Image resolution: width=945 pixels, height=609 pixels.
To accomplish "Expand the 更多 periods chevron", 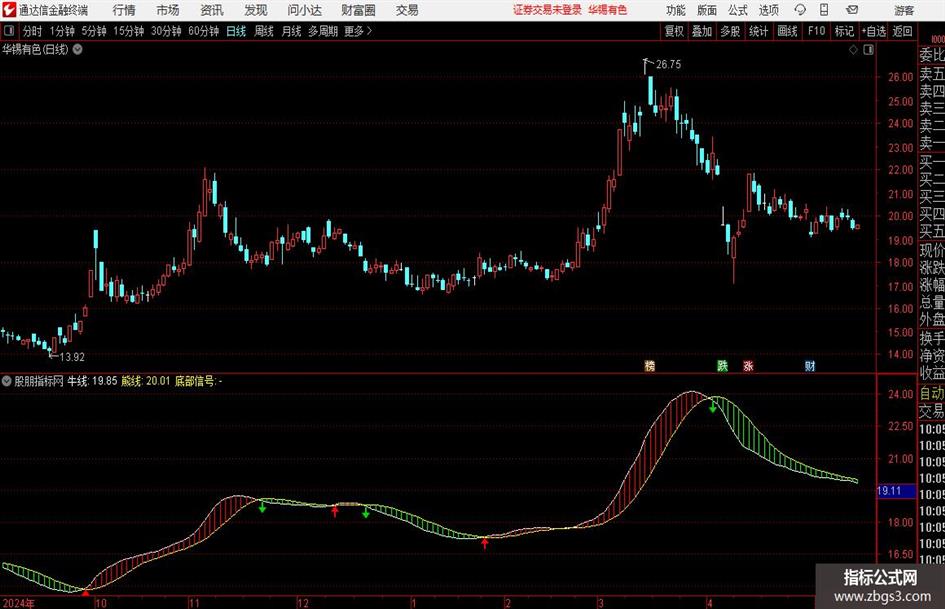I will 358,31.
